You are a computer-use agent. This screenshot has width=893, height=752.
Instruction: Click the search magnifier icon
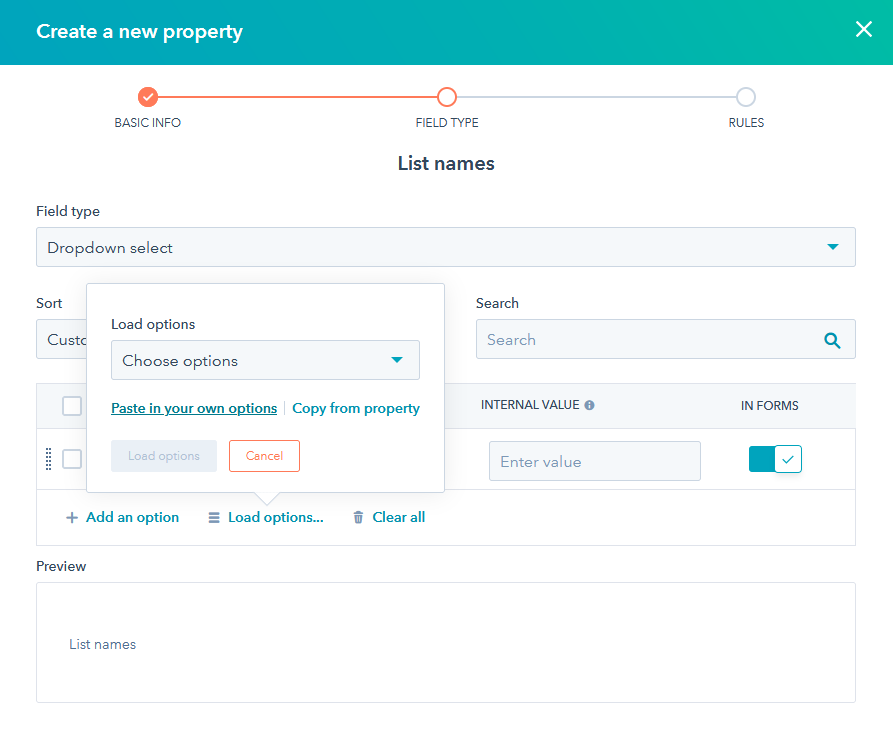coord(832,340)
